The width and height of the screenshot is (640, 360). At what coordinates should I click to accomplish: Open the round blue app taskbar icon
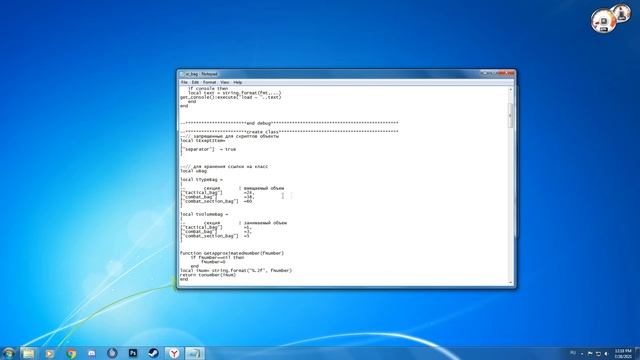point(112,353)
